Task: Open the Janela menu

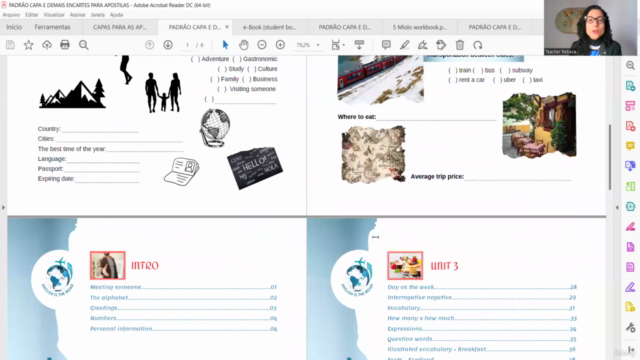Action: click(98, 15)
